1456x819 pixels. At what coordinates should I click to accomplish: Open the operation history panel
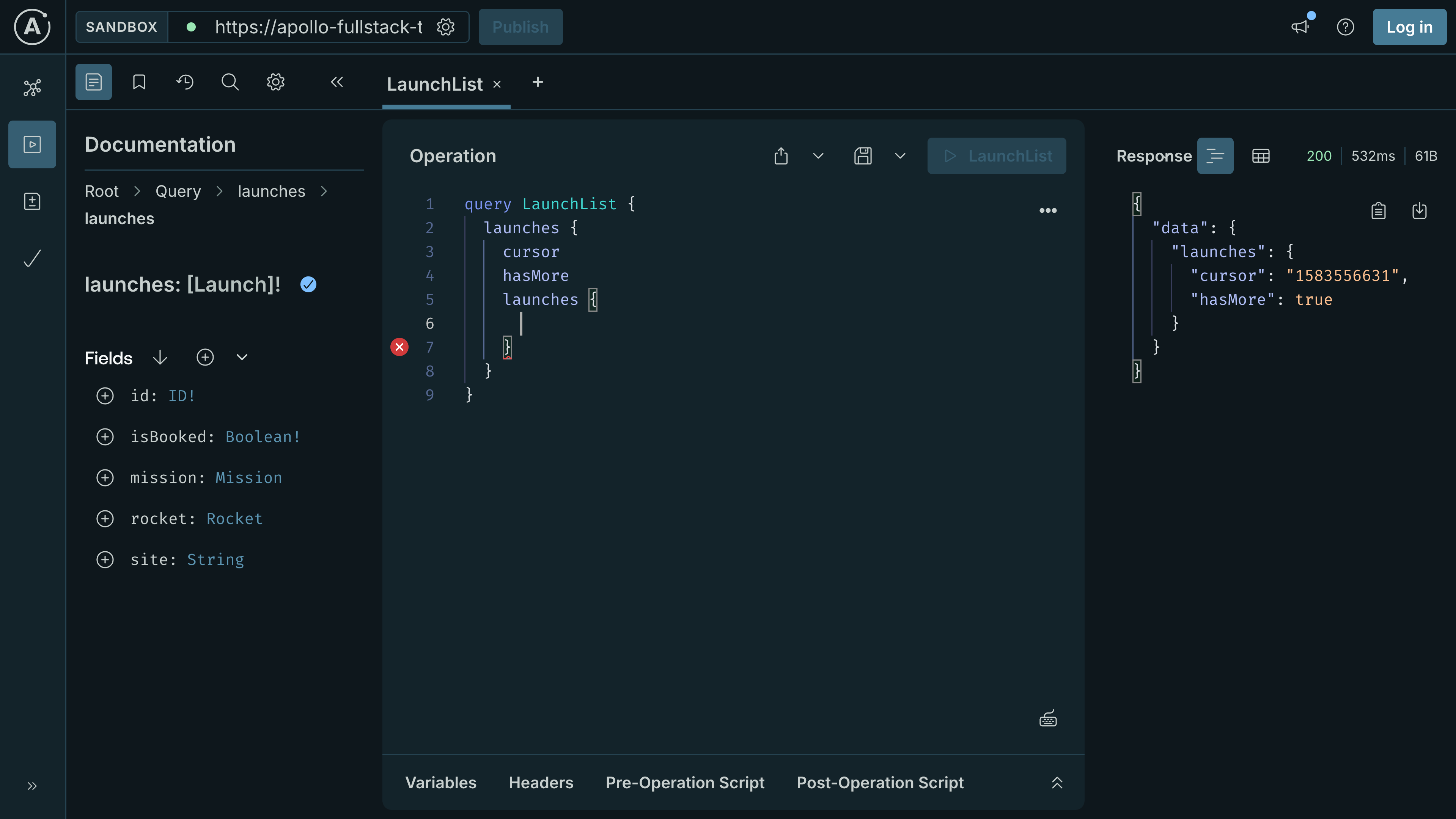coord(184,82)
